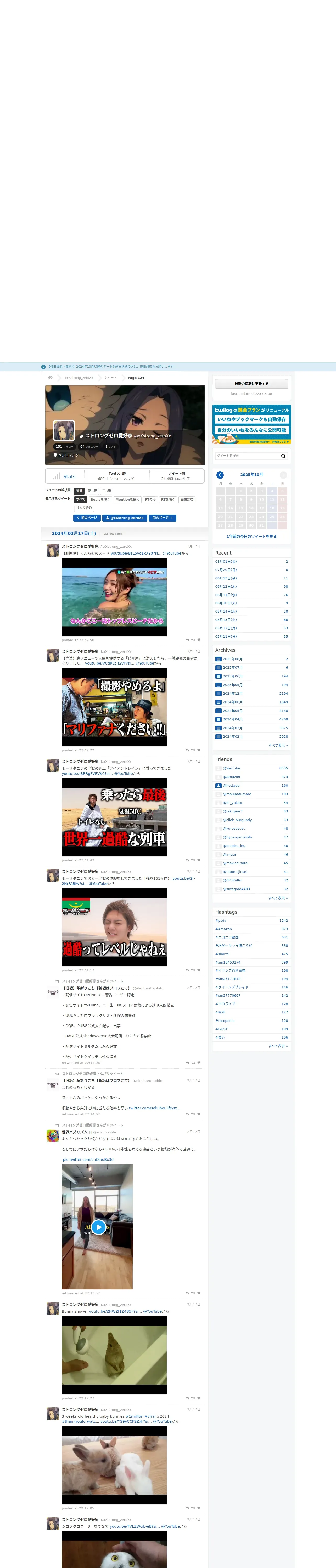Viewport: 336px width, 1568px height.
Task: Open the #pixiv hashtag
Action: click(x=221, y=920)
